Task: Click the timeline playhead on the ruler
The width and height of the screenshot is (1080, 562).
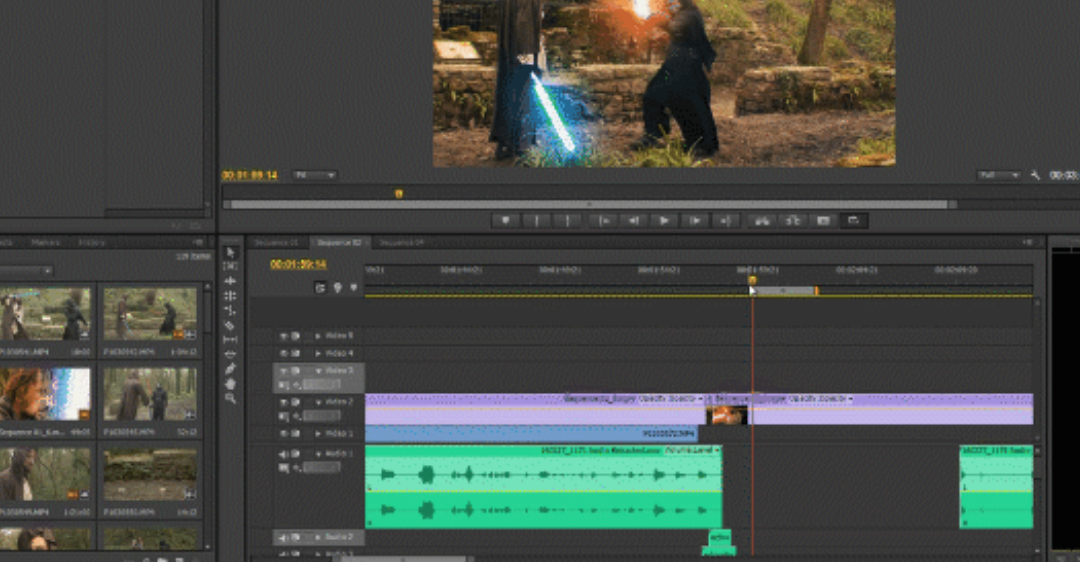Action: pos(752,280)
